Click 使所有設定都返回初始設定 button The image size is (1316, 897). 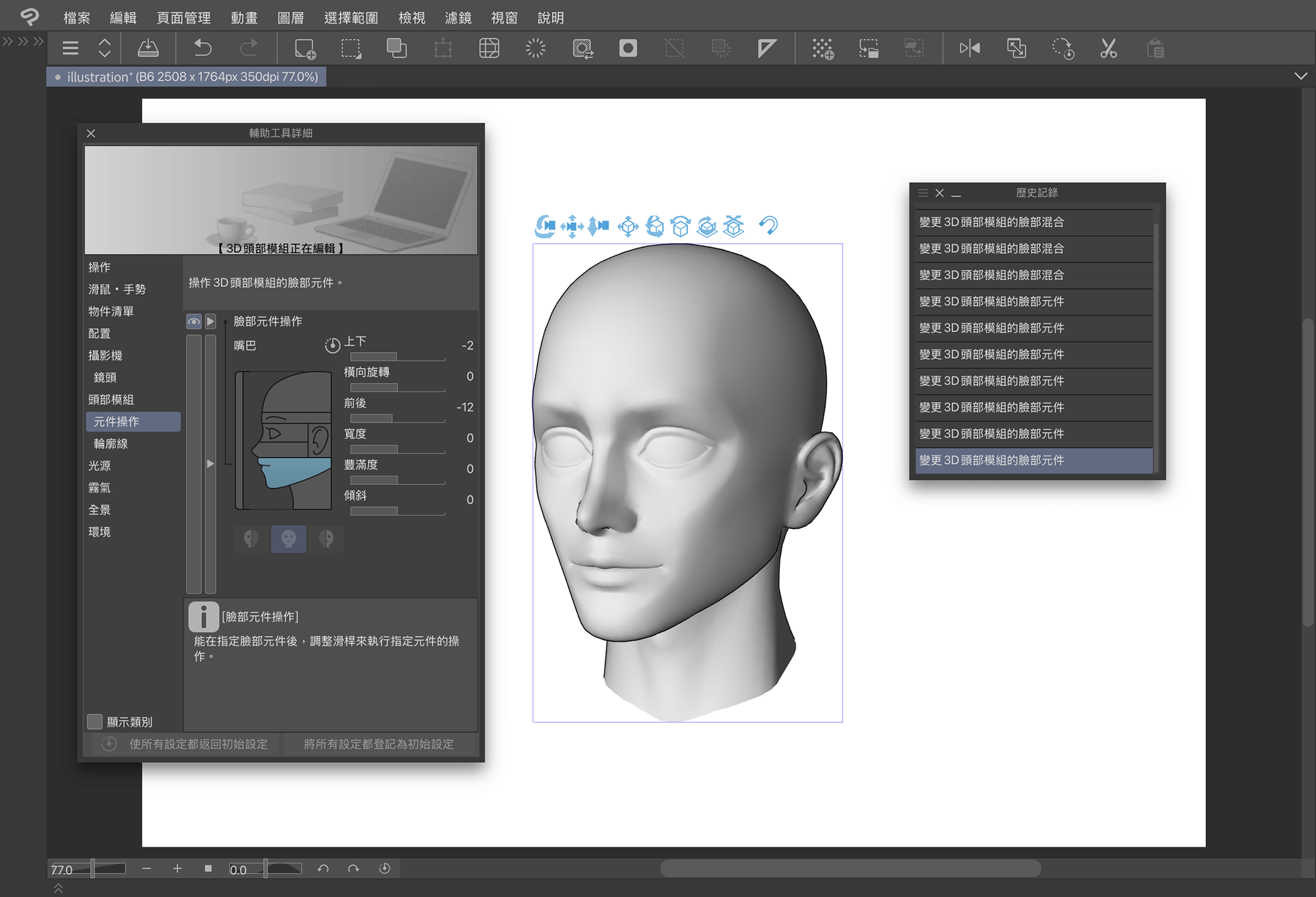point(185,744)
